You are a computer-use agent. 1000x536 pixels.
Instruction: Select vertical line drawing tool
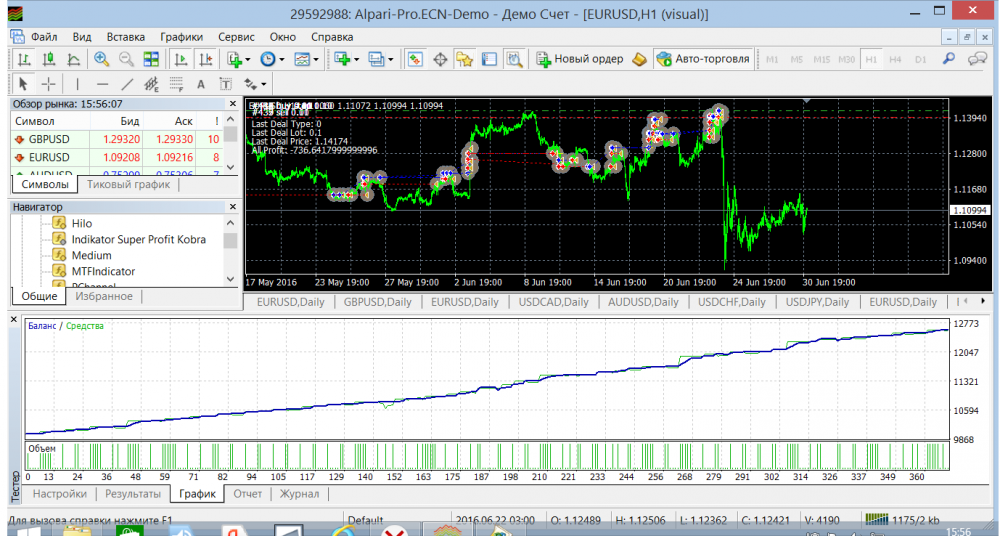coord(77,84)
